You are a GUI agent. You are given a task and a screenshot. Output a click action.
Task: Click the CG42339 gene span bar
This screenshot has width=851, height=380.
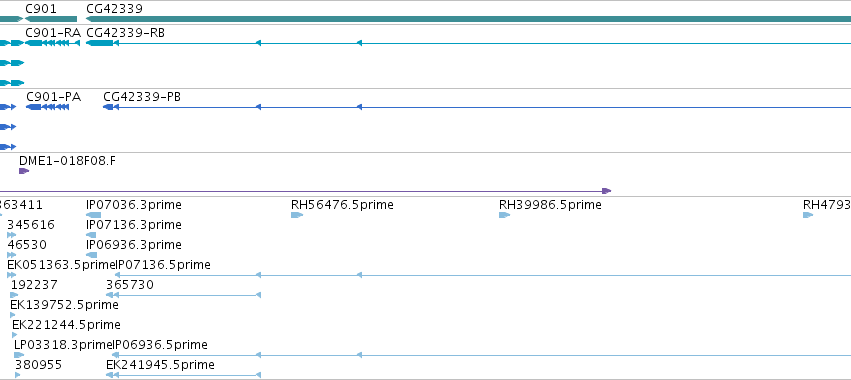468,19
